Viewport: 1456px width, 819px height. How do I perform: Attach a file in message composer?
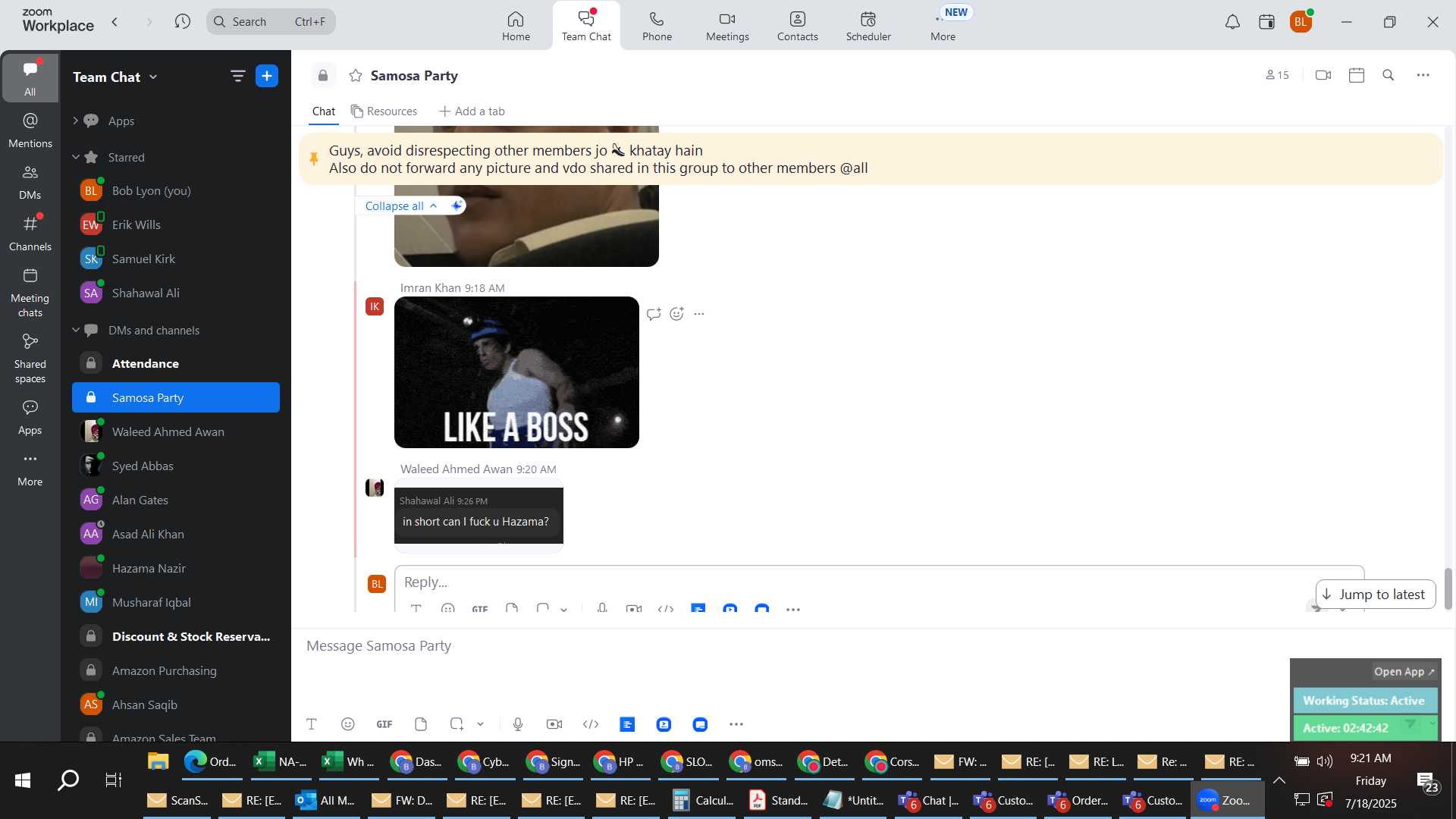point(421,724)
